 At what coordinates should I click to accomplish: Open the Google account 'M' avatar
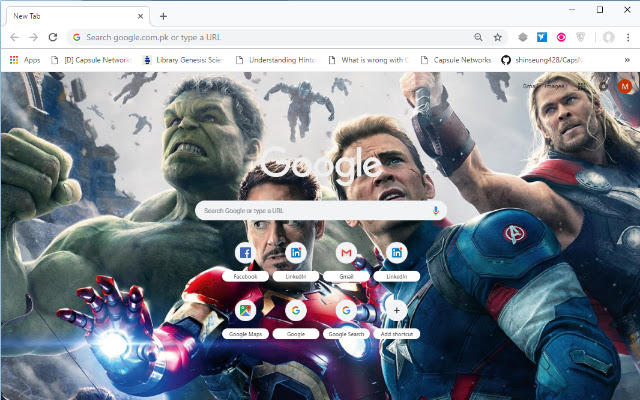624,86
